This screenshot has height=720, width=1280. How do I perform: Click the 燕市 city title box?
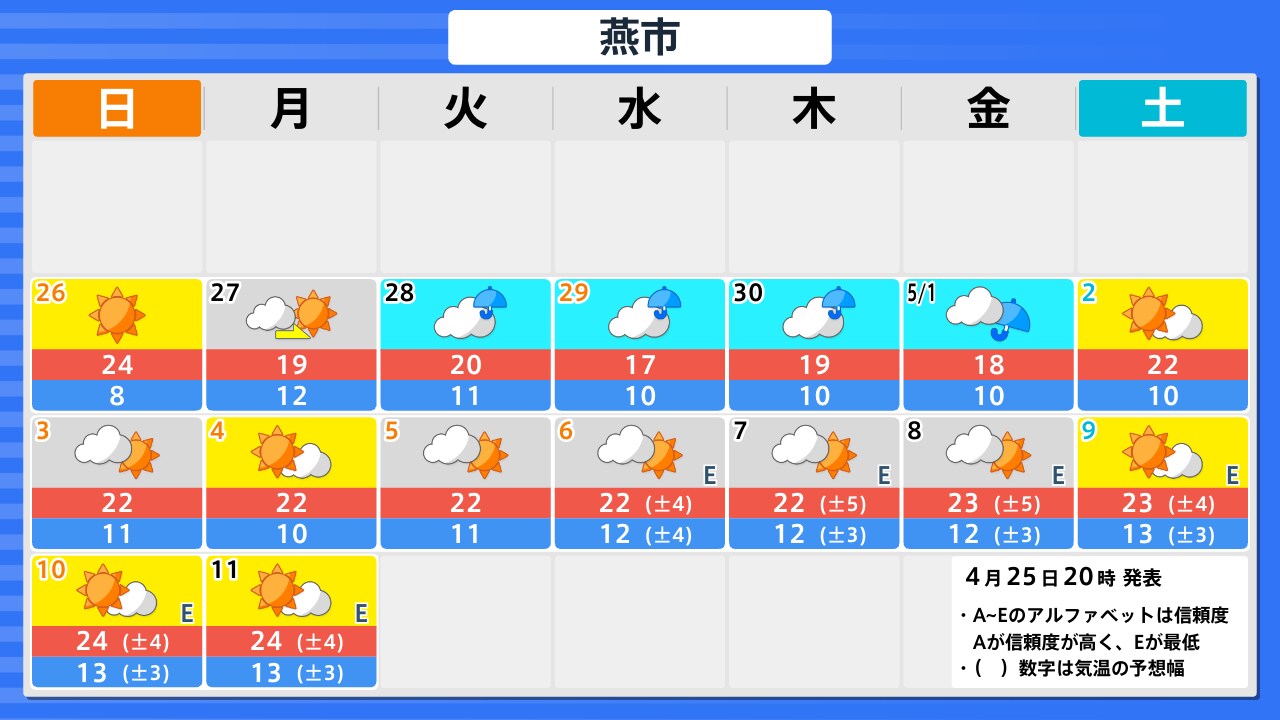(x=639, y=38)
